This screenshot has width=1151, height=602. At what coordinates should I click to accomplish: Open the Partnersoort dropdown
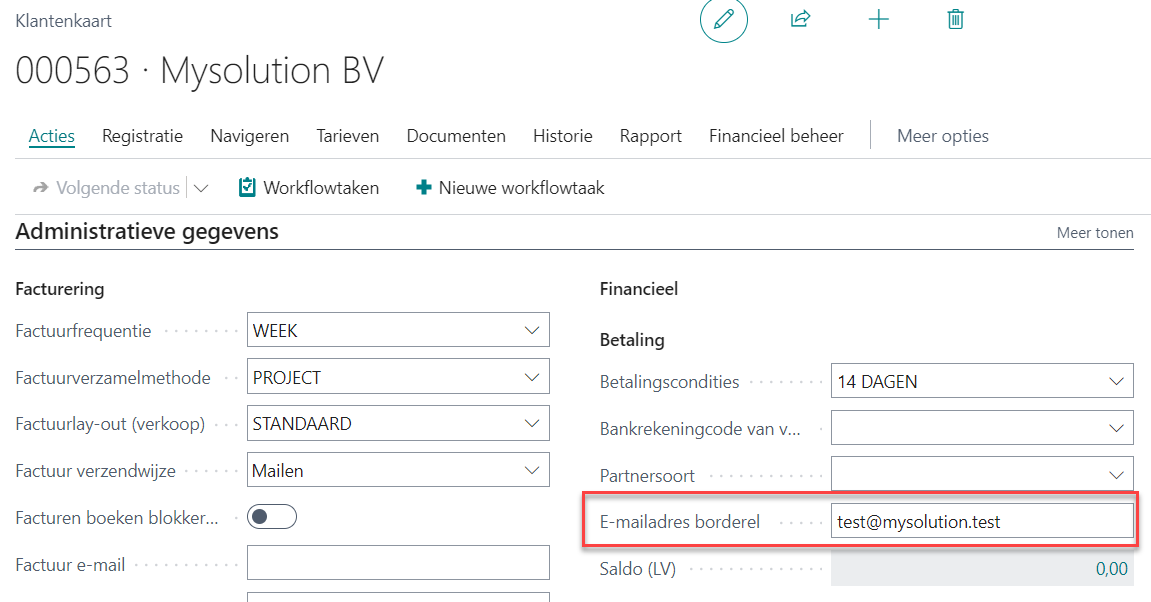coord(1116,475)
